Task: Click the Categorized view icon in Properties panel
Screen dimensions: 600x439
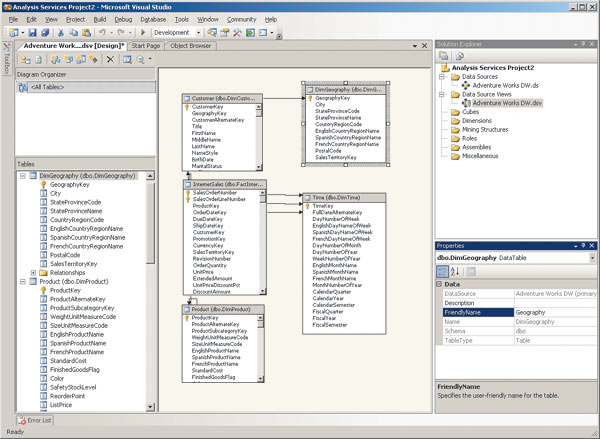Action: (x=442, y=272)
